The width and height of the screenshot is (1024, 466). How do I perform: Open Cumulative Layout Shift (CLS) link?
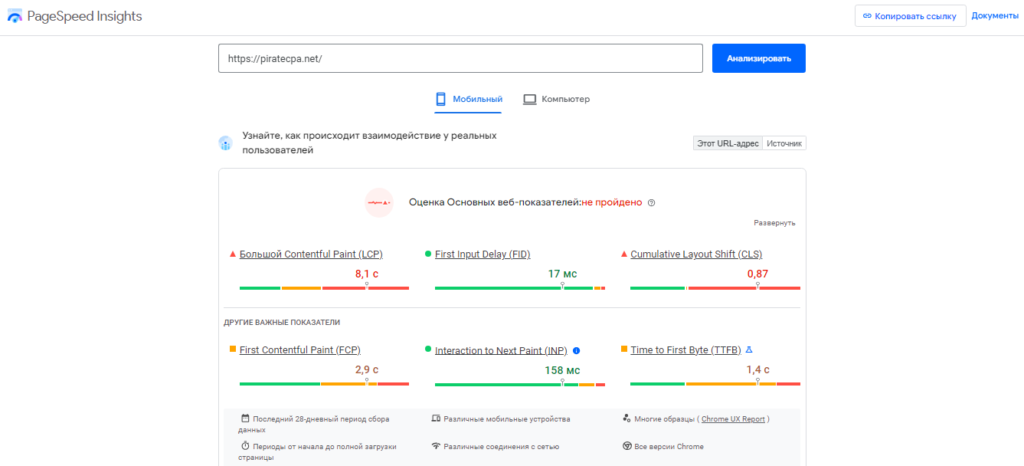696,255
